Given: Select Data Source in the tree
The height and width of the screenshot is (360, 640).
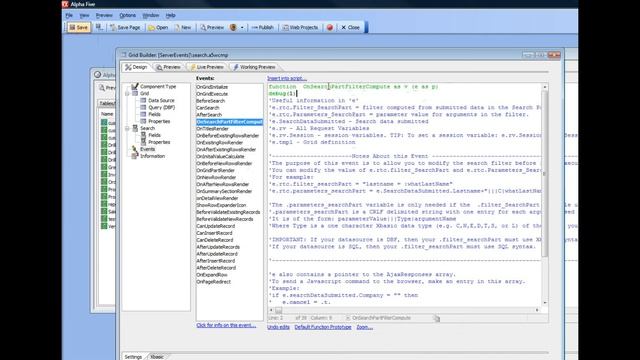Looking at the screenshot, I should pyautogui.click(x=161, y=100).
